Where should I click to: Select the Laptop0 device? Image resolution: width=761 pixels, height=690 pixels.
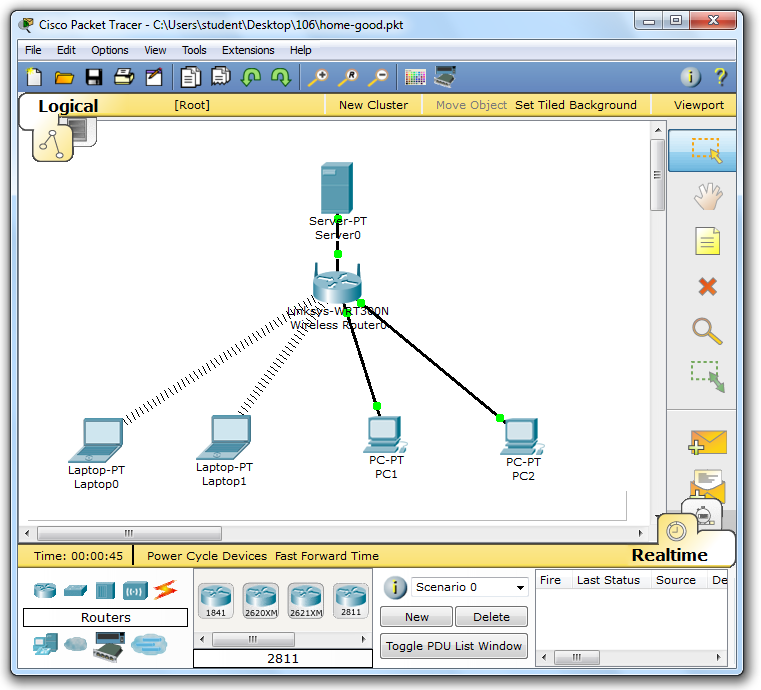[x=96, y=440]
